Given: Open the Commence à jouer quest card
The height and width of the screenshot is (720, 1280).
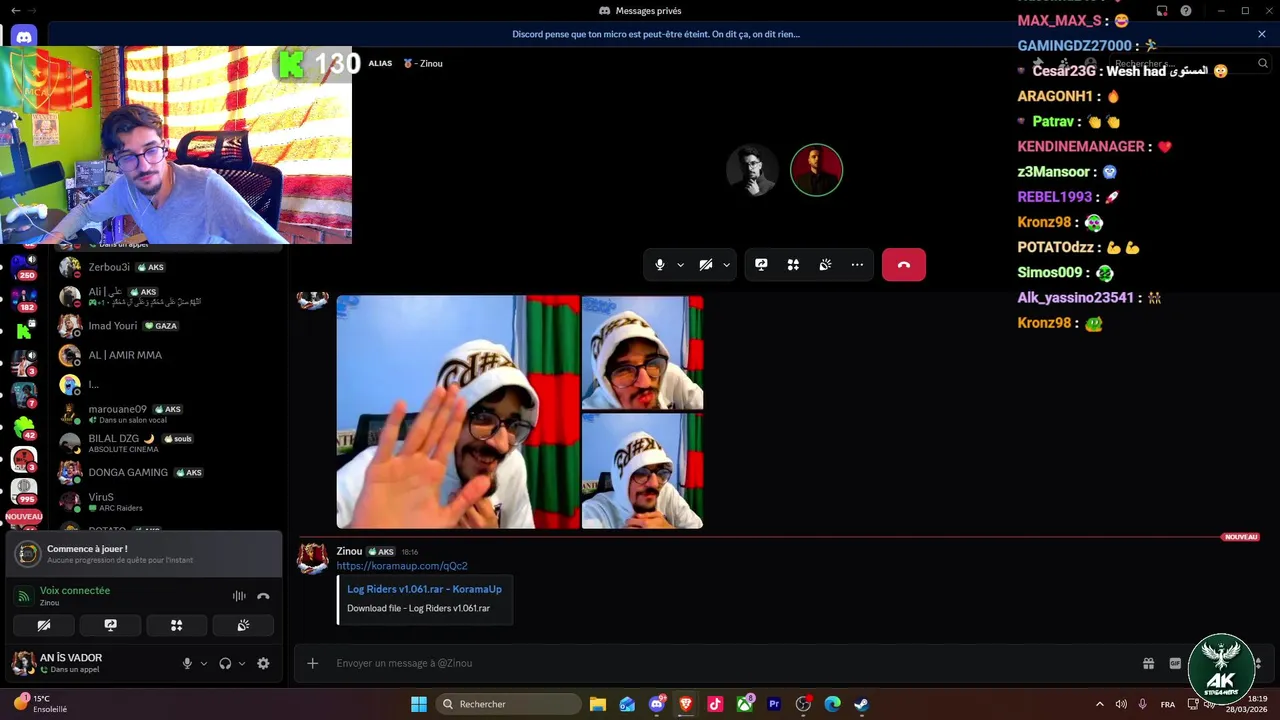Looking at the screenshot, I should click(x=144, y=554).
